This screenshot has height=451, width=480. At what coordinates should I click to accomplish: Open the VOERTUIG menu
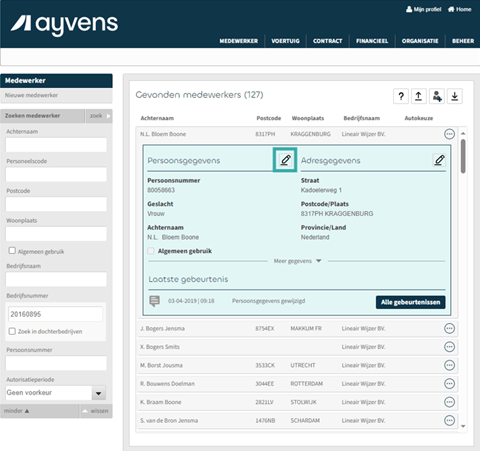pos(285,41)
